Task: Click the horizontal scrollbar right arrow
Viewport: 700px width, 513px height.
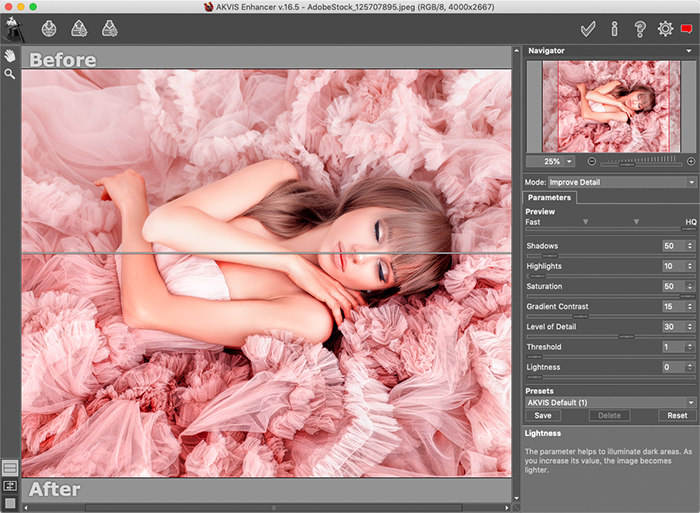Action: 507,508
